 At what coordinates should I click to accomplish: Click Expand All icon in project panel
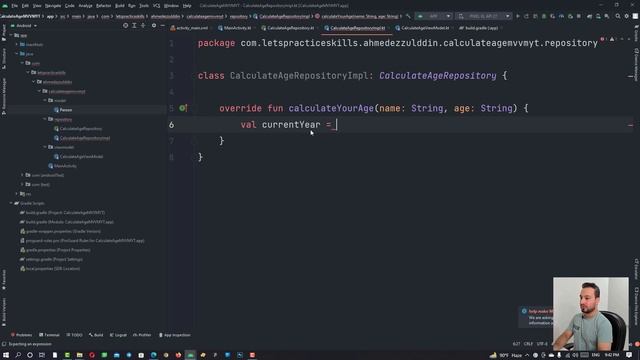(x=134, y=26)
